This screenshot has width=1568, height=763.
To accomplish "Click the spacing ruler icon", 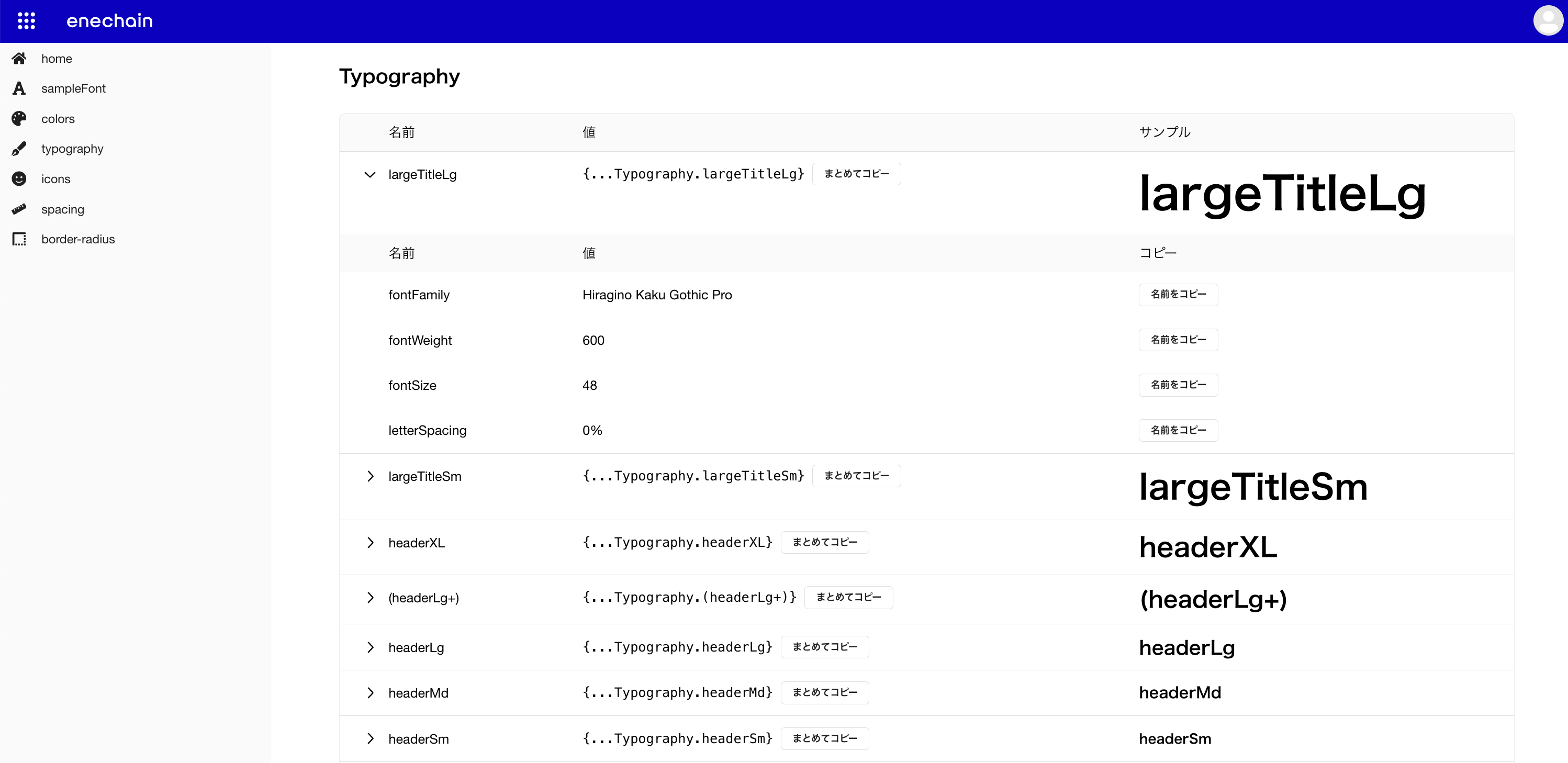I will (19, 209).
